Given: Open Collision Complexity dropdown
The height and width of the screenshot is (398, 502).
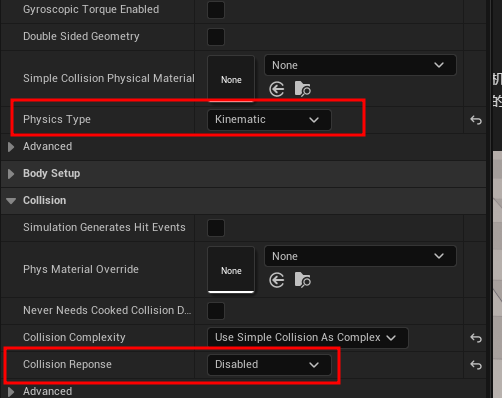Looking at the screenshot, I should tap(308, 338).
